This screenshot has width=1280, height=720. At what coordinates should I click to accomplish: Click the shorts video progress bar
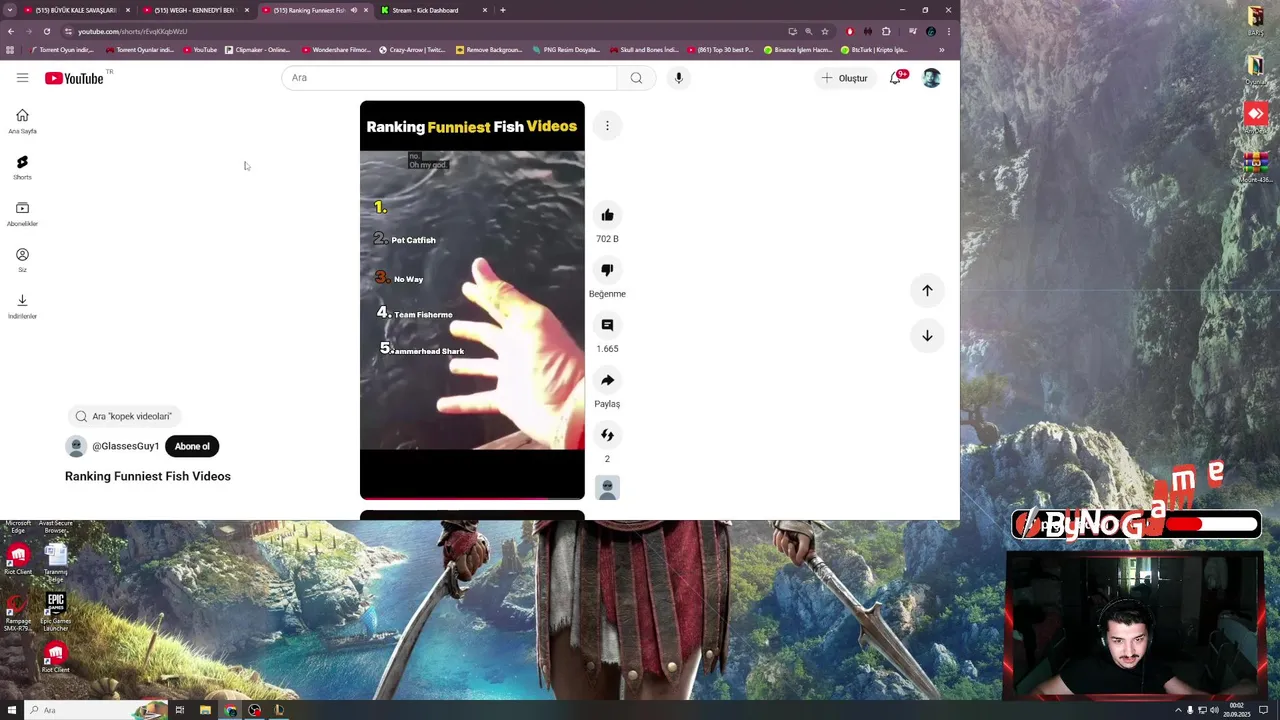tap(472, 497)
